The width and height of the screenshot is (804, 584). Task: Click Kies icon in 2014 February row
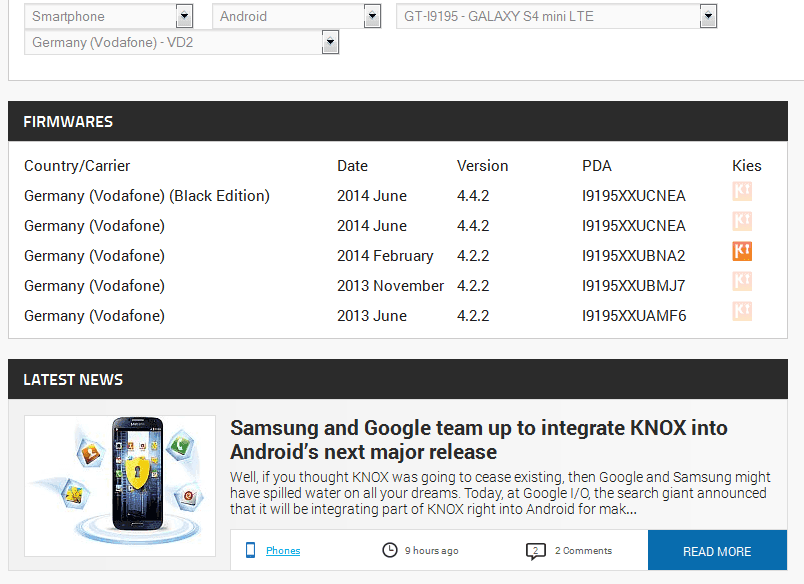coord(742,251)
